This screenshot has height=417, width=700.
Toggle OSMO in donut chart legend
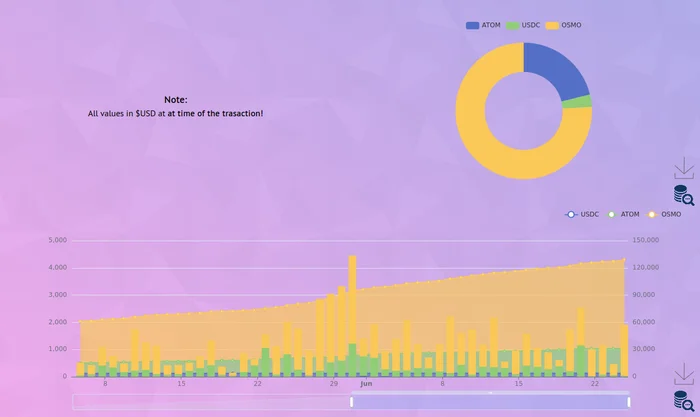(x=564, y=25)
